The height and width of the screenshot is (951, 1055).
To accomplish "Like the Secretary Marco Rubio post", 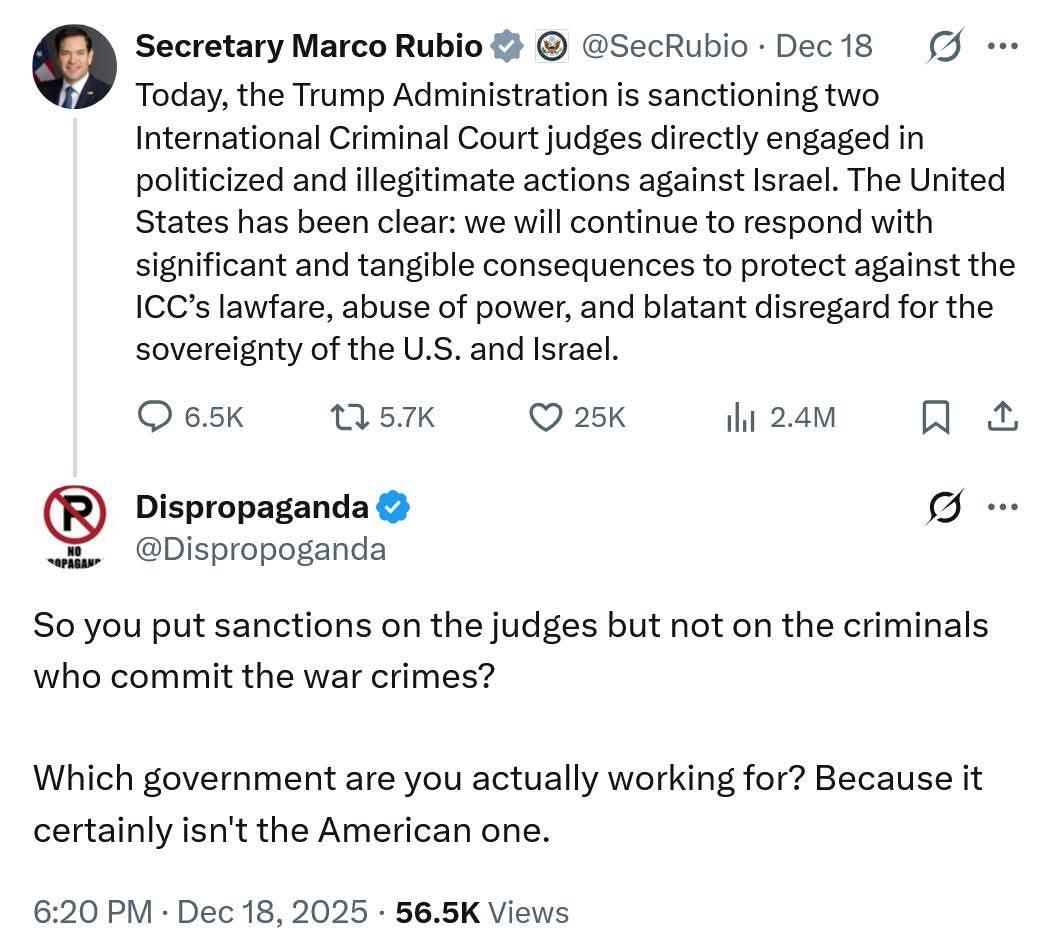I will (545, 416).
